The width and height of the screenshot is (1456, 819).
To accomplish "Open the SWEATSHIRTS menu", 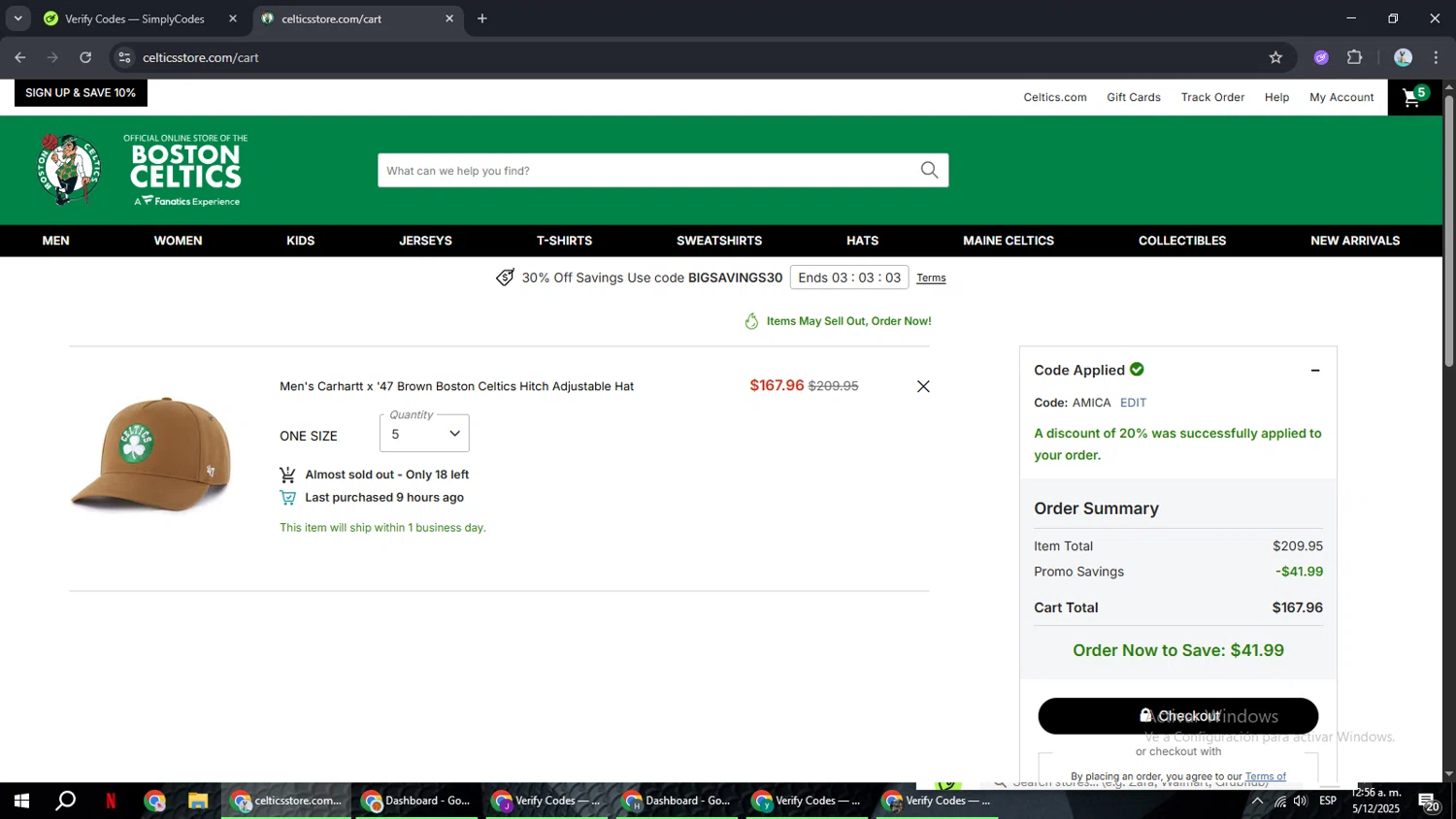I will coord(719,241).
